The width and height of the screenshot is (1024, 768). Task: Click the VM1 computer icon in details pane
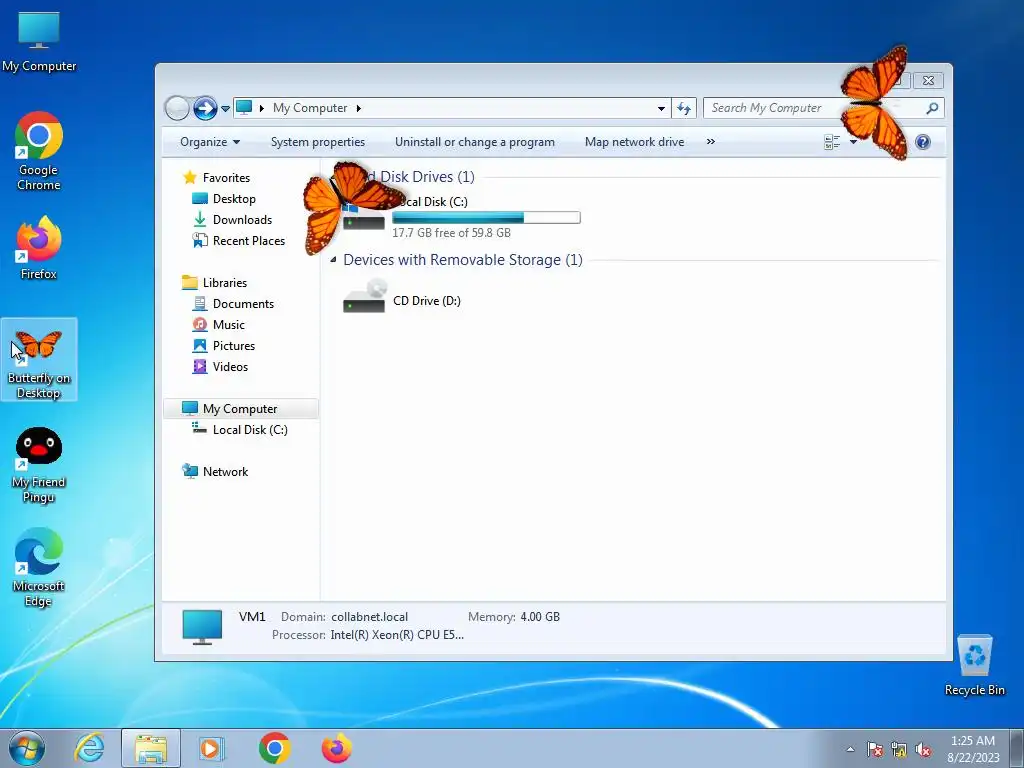pos(202,626)
